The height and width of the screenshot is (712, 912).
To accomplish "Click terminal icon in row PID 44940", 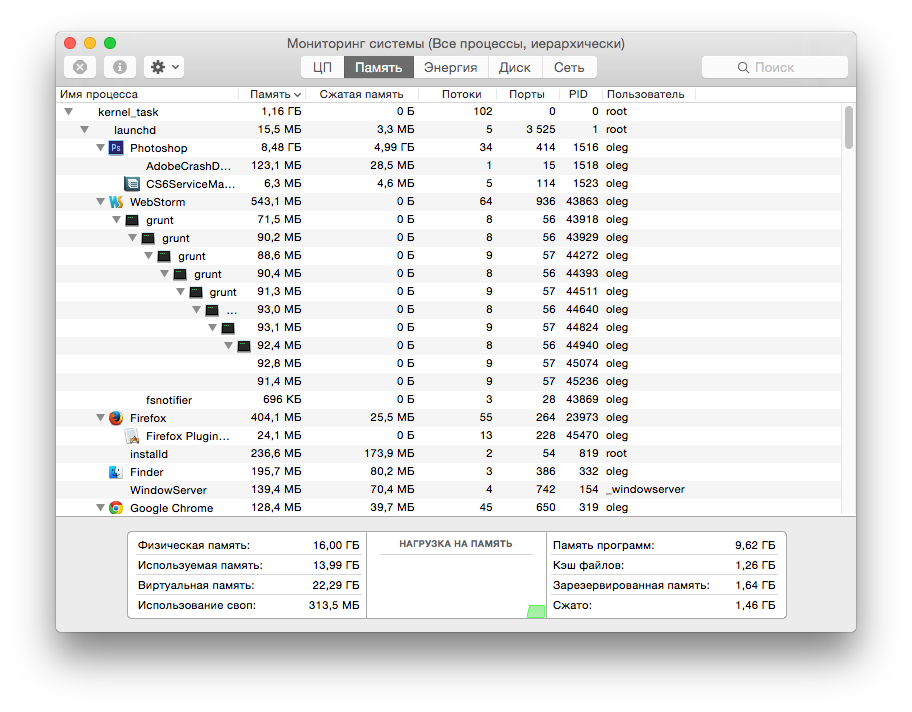I will click(244, 346).
